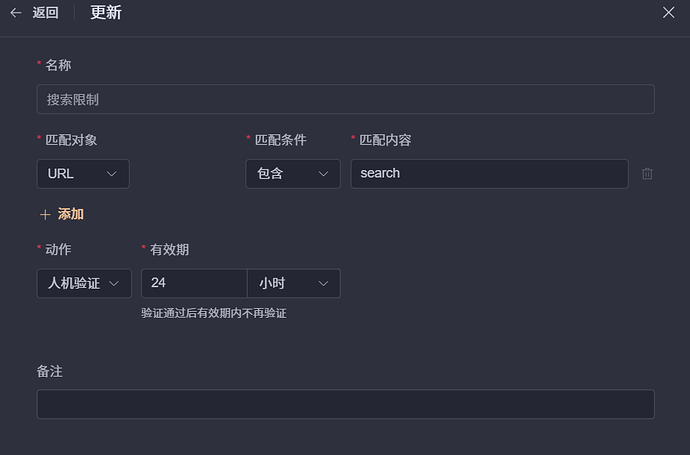
Task: Expand the URL dropdown chevron
Action: click(x=112, y=174)
